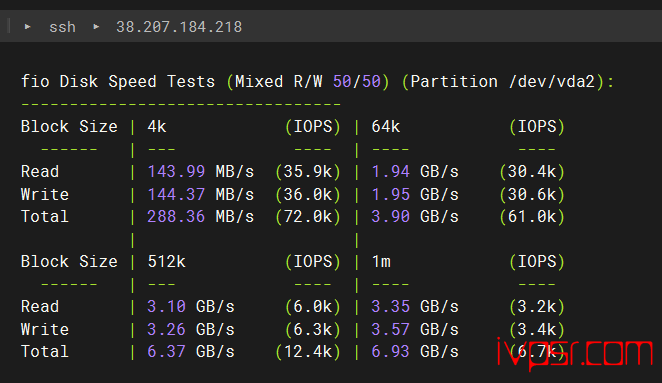
Task: Click the /dev/vda2 partition text
Action: [x=552, y=81]
